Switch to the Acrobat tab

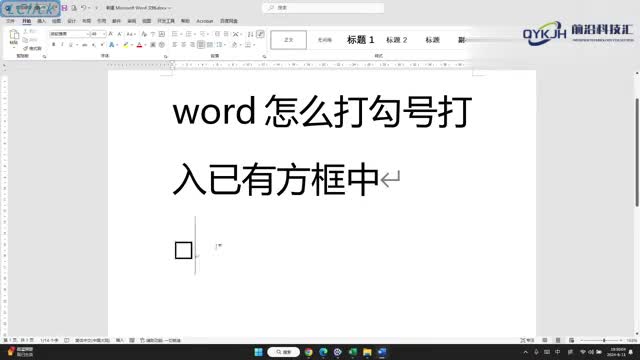pos(204,21)
